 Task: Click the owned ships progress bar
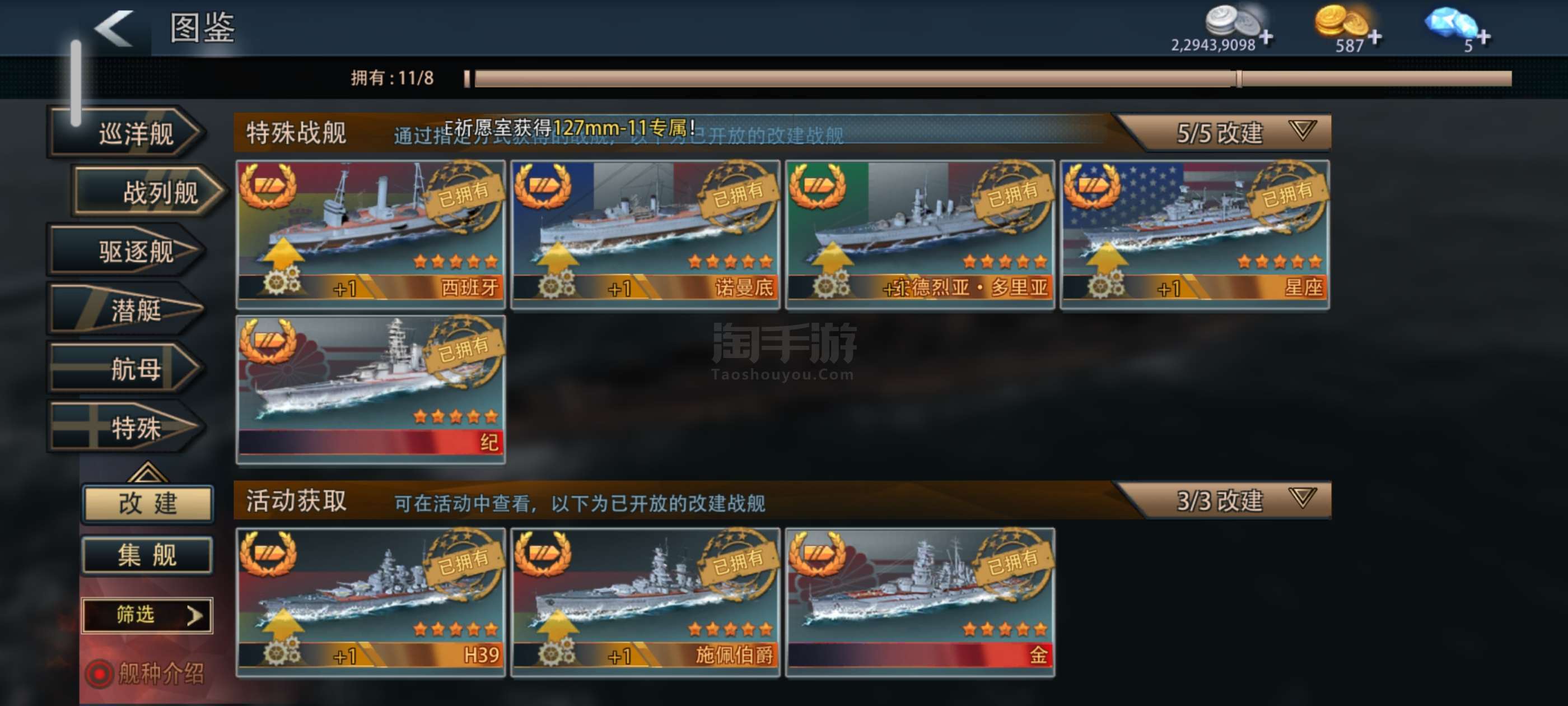point(987,78)
